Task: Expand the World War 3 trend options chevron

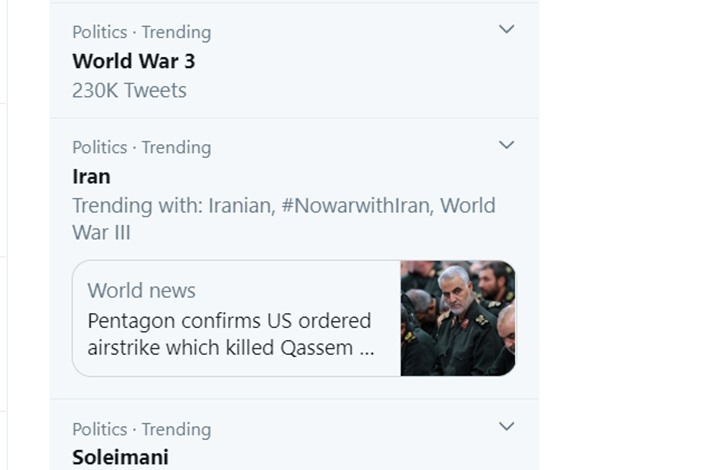Action: [506, 29]
